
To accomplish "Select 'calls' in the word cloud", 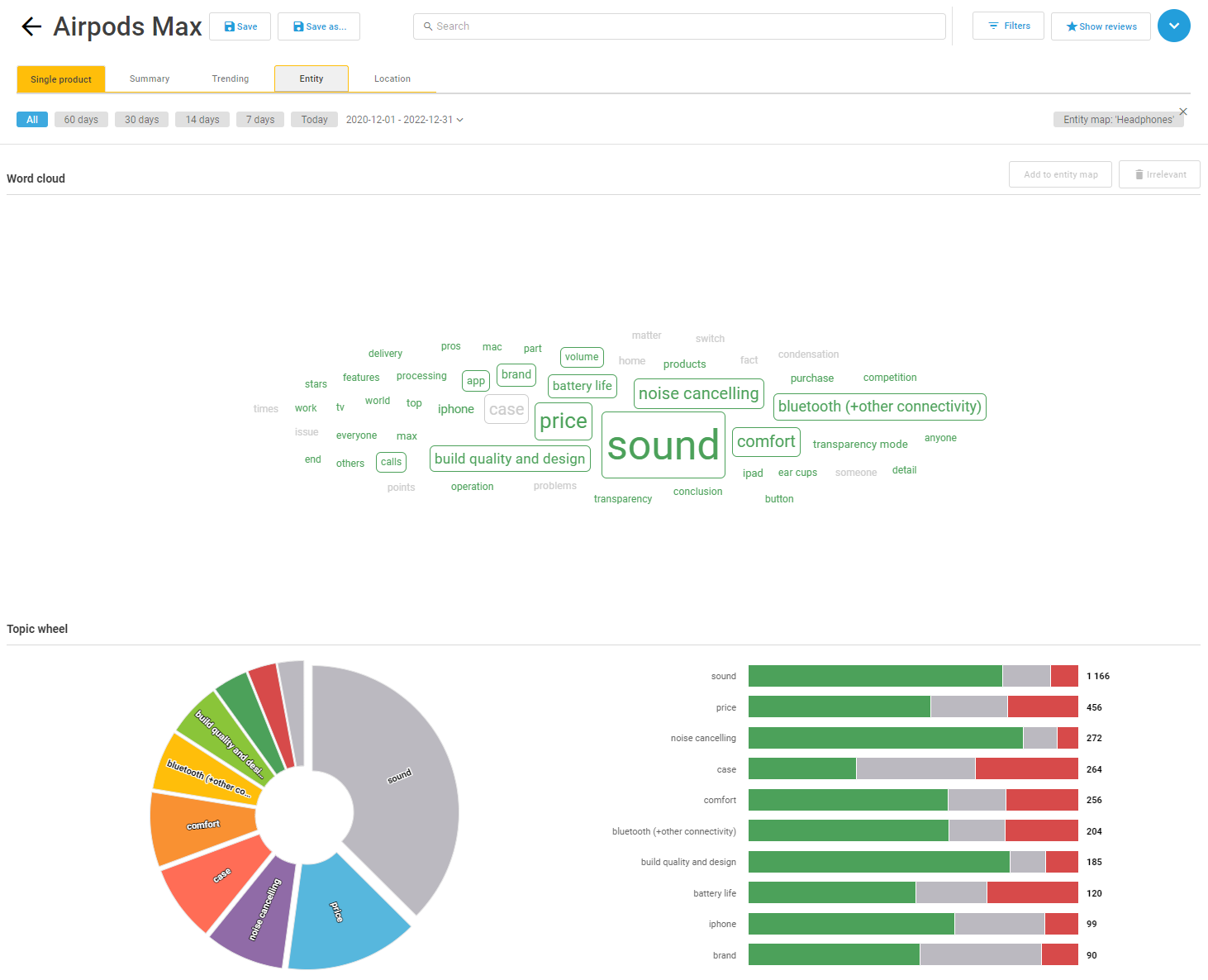I will [391, 463].
